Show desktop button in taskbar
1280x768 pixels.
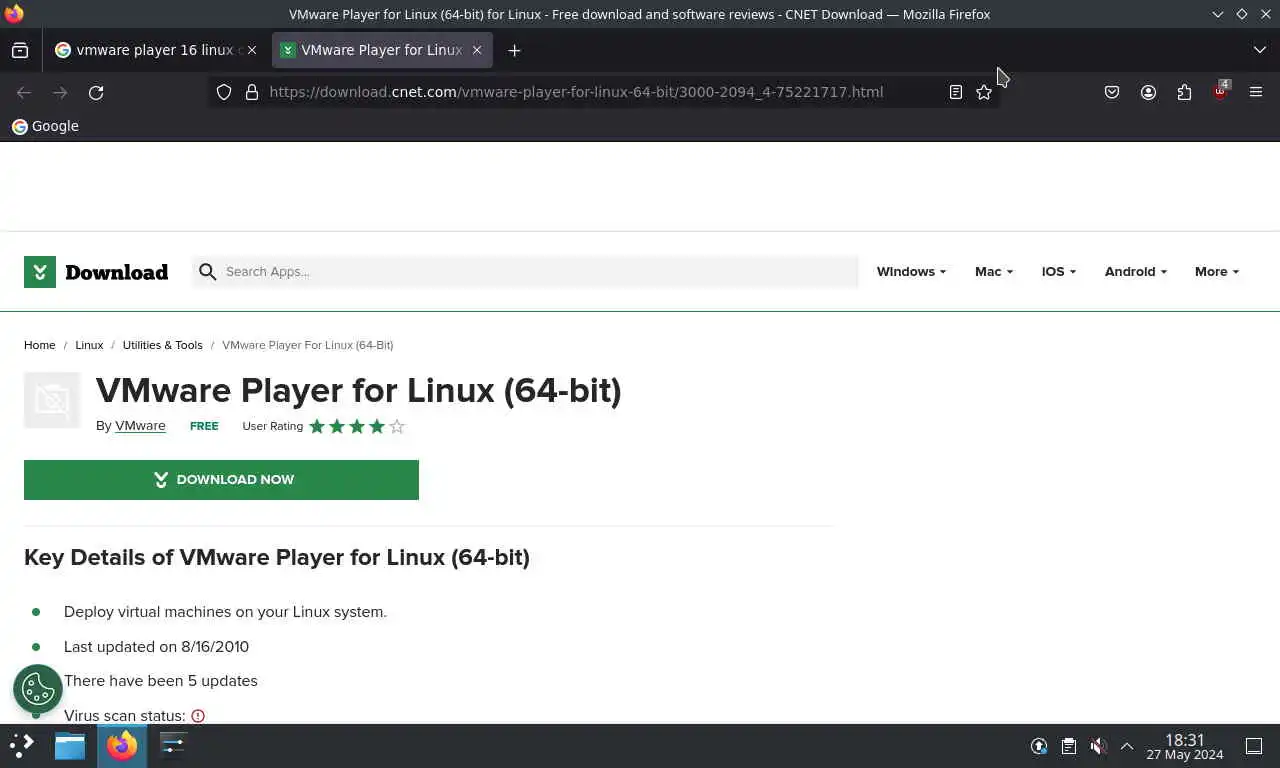pyautogui.click(x=1254, y=746)
